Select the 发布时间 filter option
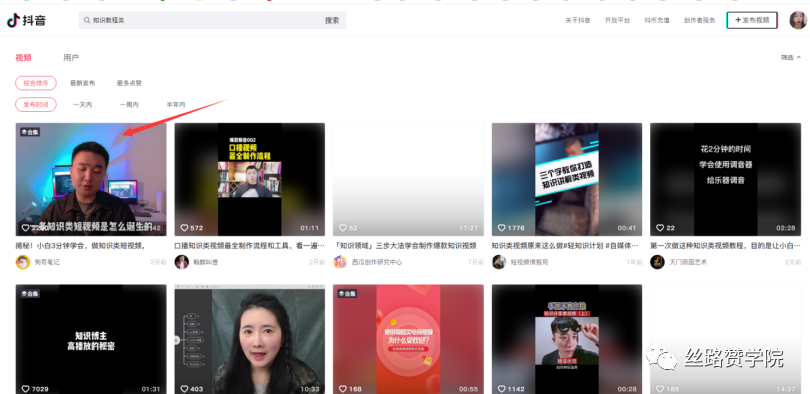This screenshot has width=810, height=394. coord(36,104)
